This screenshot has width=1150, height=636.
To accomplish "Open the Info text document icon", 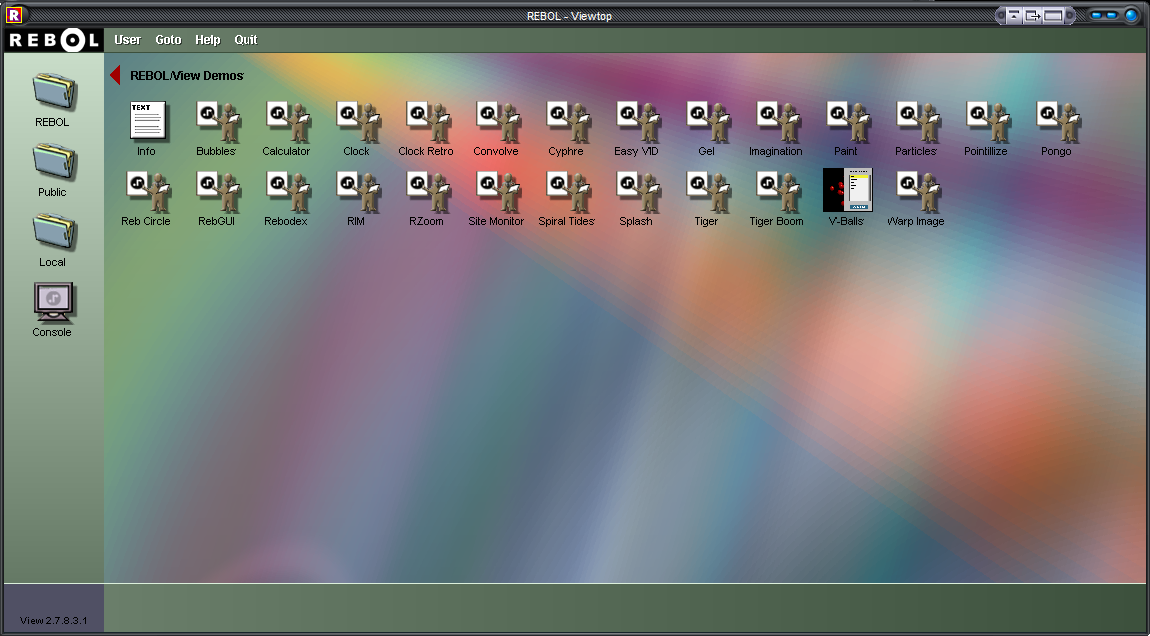I will pyautogui.click(x=147, y=121).
